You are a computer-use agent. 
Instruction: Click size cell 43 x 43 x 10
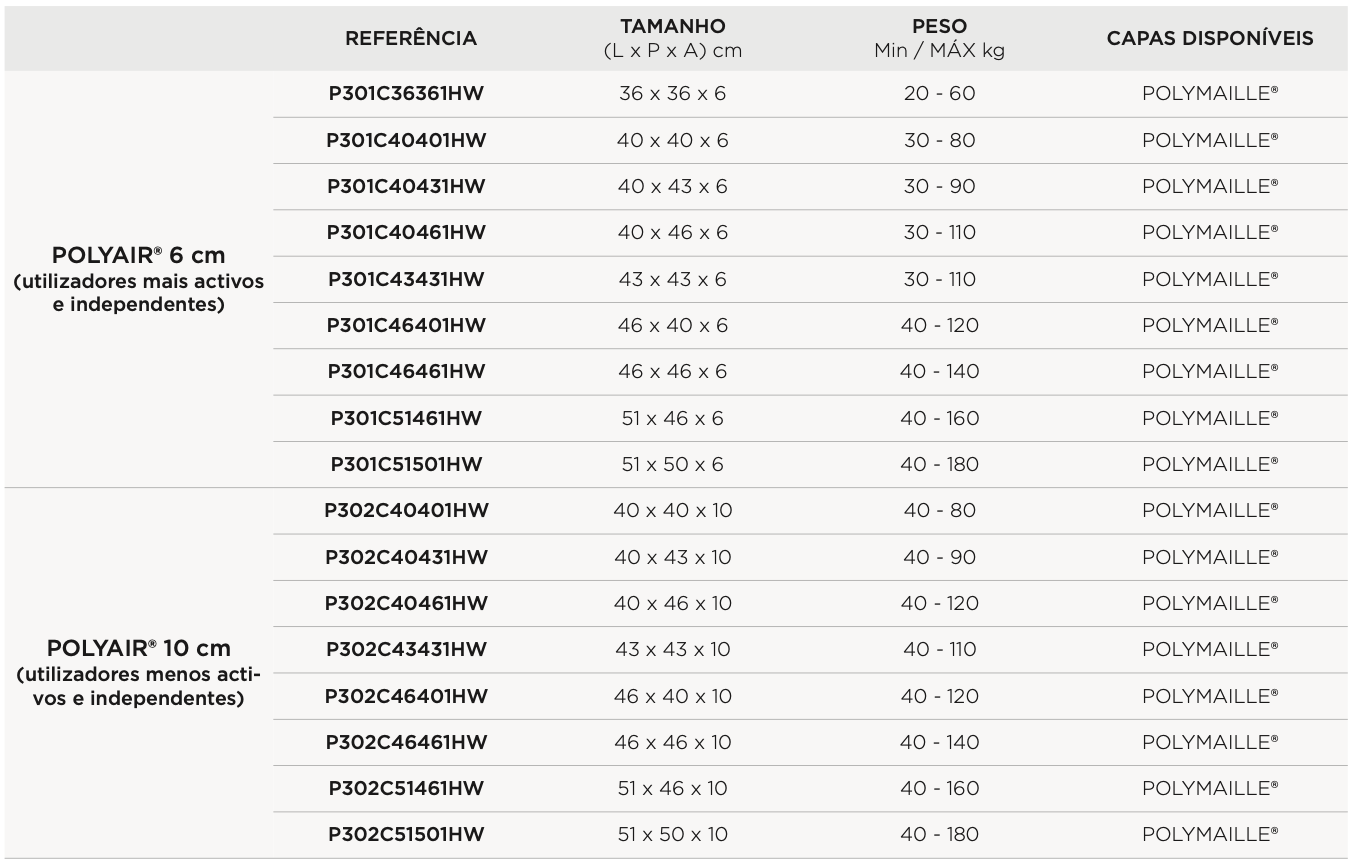pyautogui.click(x=672, y=650)
